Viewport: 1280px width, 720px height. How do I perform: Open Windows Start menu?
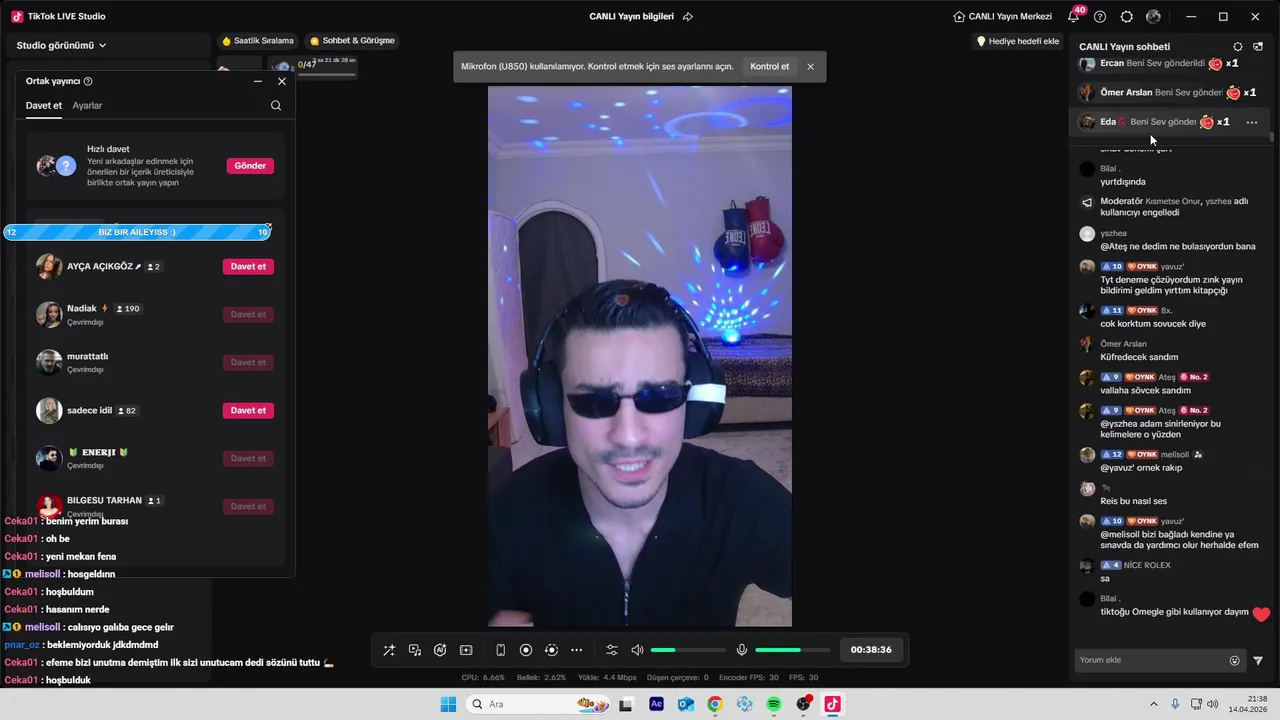[447, 704]
